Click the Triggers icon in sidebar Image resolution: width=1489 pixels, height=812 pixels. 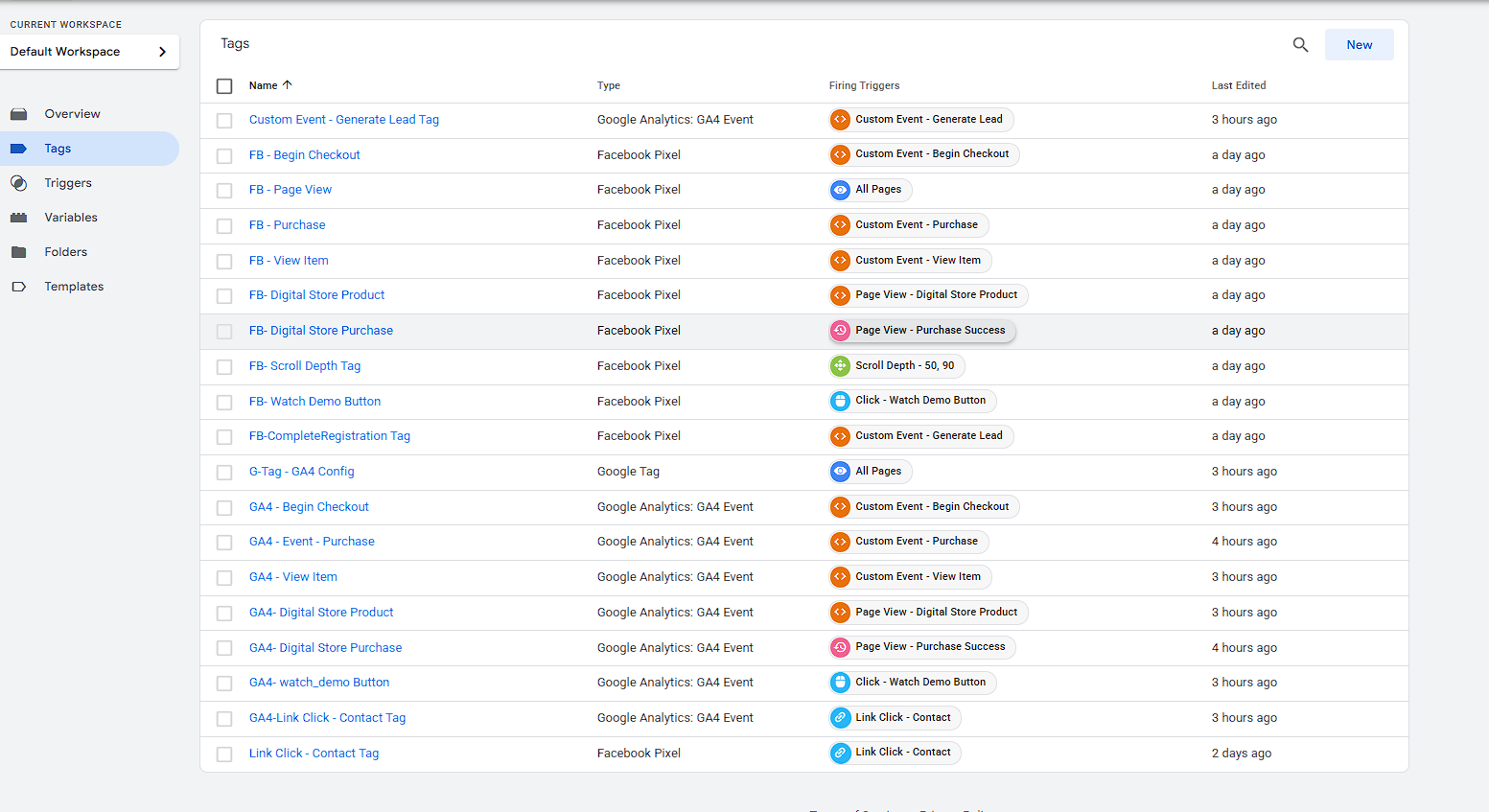[x=19, y=183]
